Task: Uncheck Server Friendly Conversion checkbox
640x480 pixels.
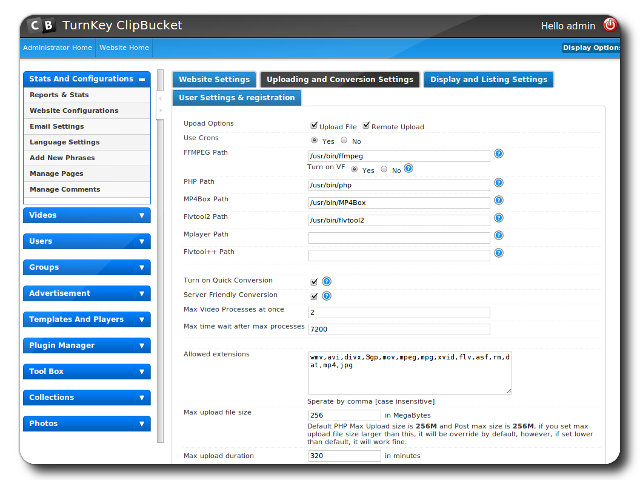Action: (315, 296)
